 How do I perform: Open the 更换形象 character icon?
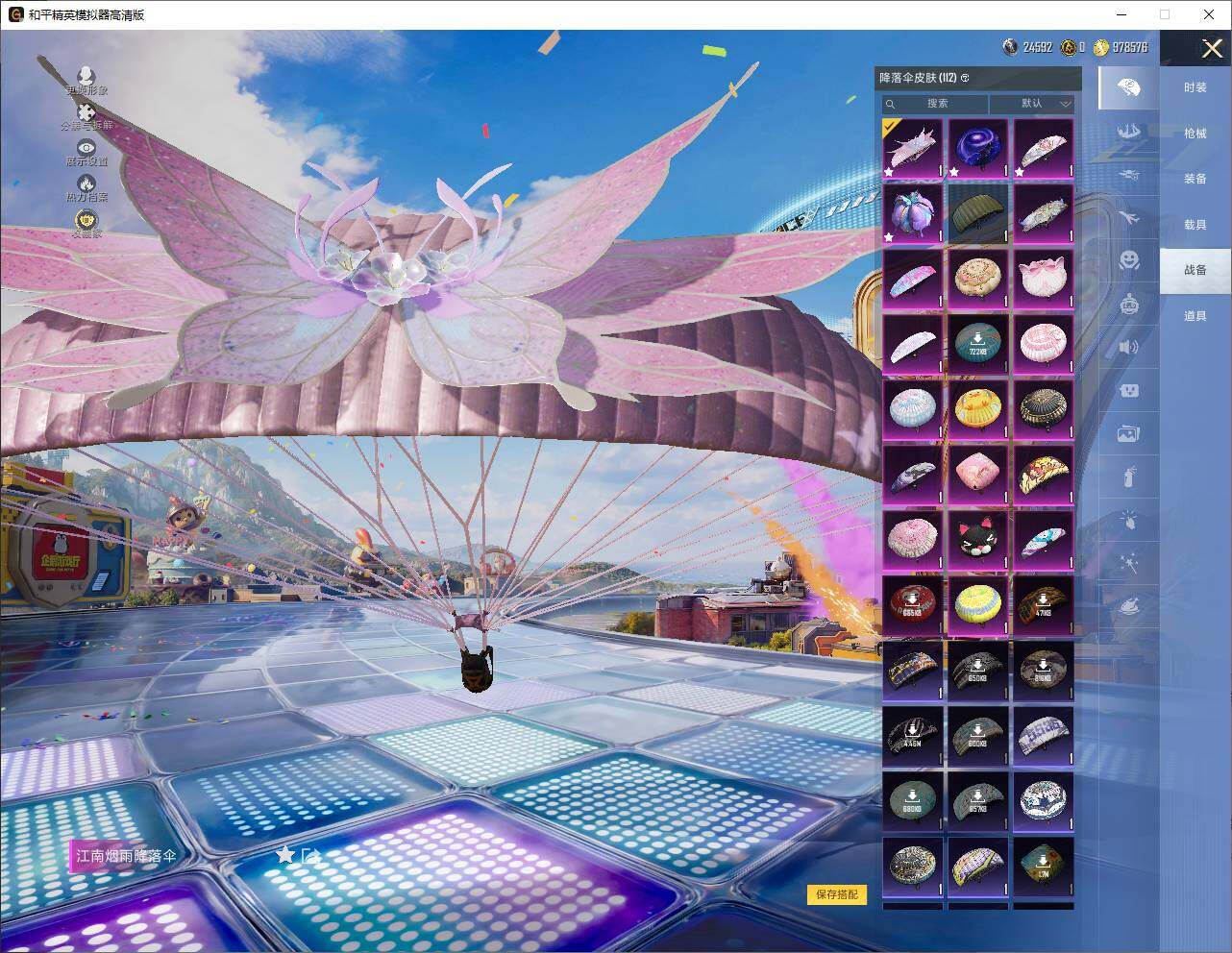tap(86, 78)
